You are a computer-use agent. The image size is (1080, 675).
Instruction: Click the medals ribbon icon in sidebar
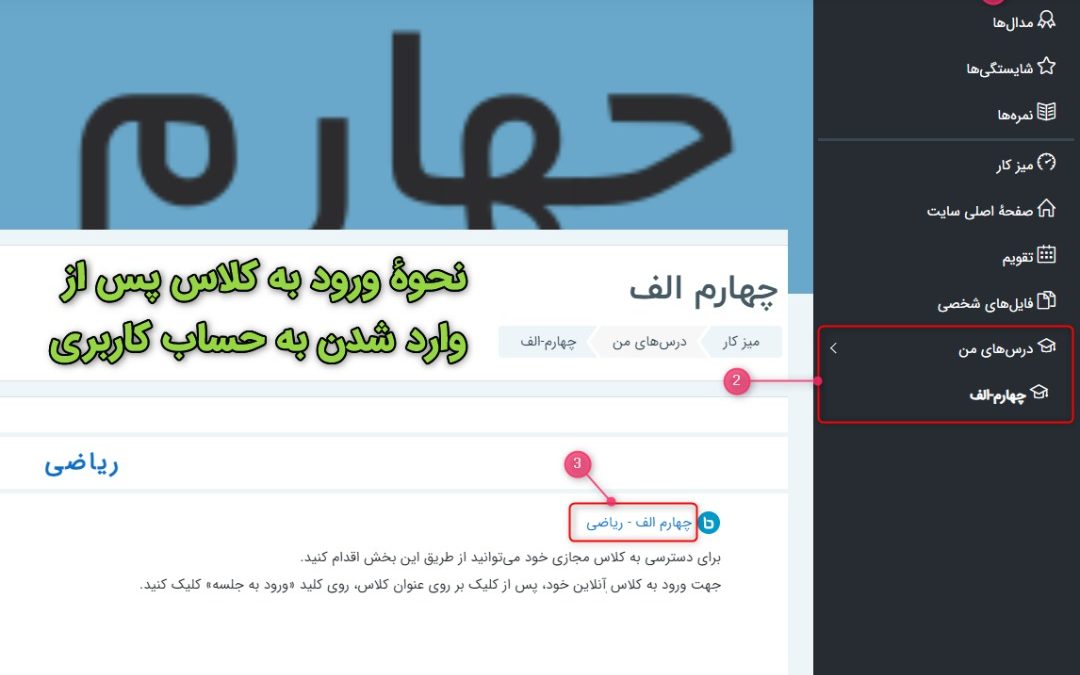pos(1046,19)
